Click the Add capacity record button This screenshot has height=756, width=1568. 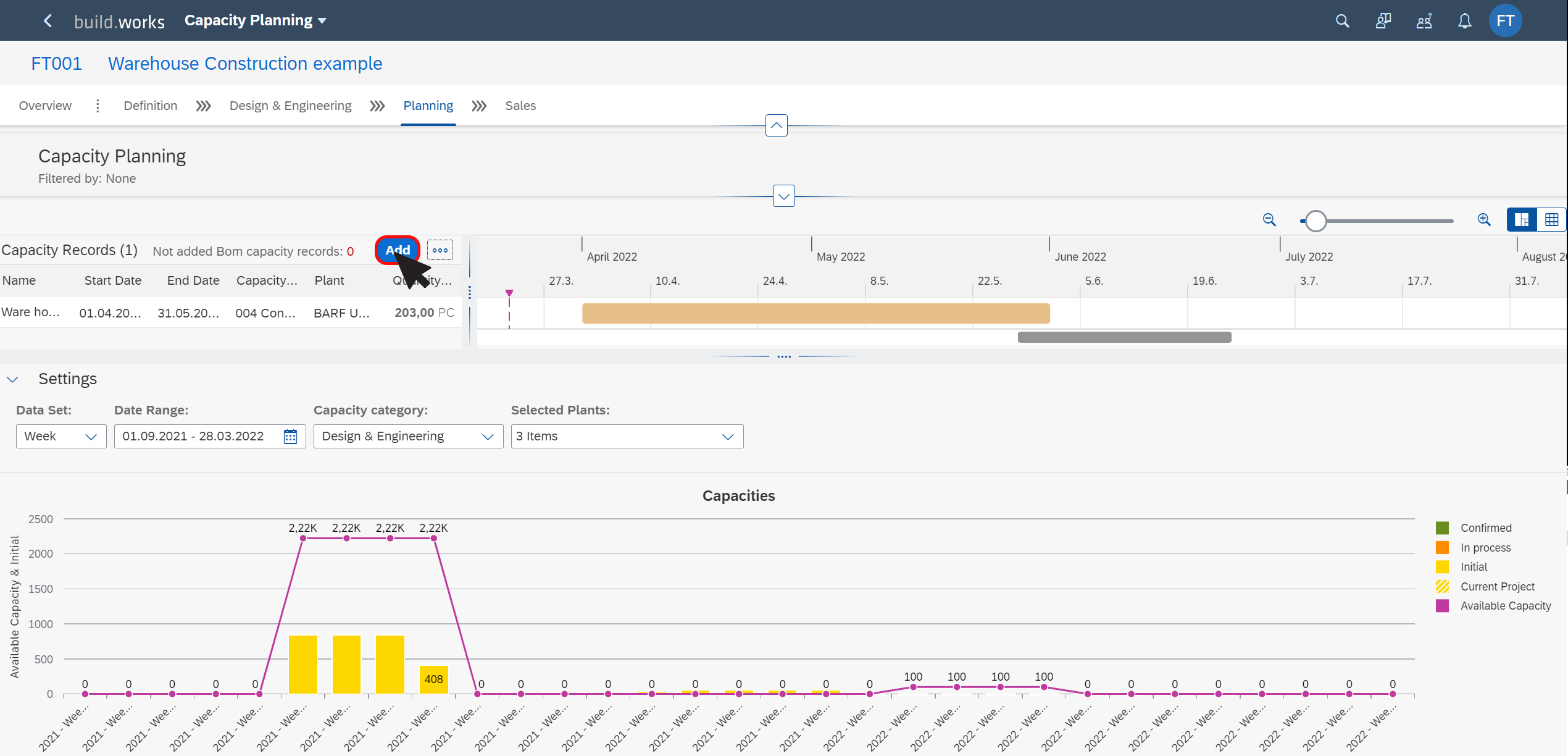click(397, 250)
